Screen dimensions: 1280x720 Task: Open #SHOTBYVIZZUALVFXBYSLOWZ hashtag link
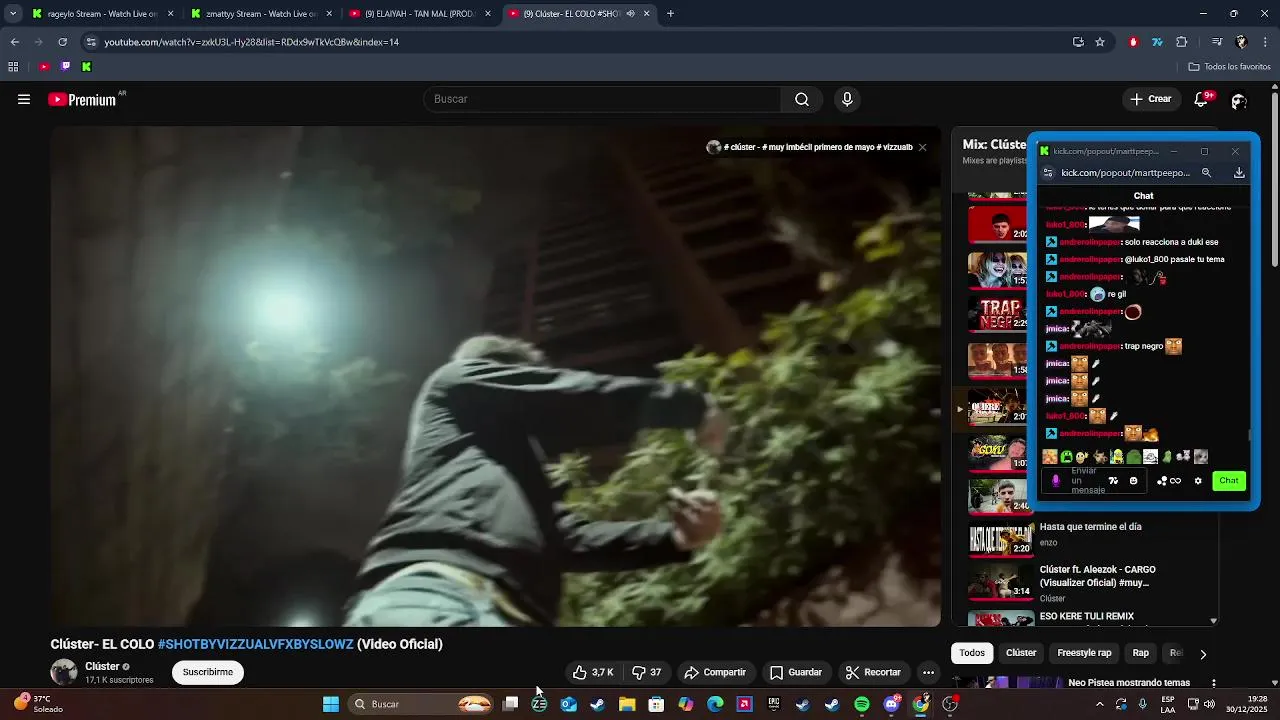coord(256,644)
